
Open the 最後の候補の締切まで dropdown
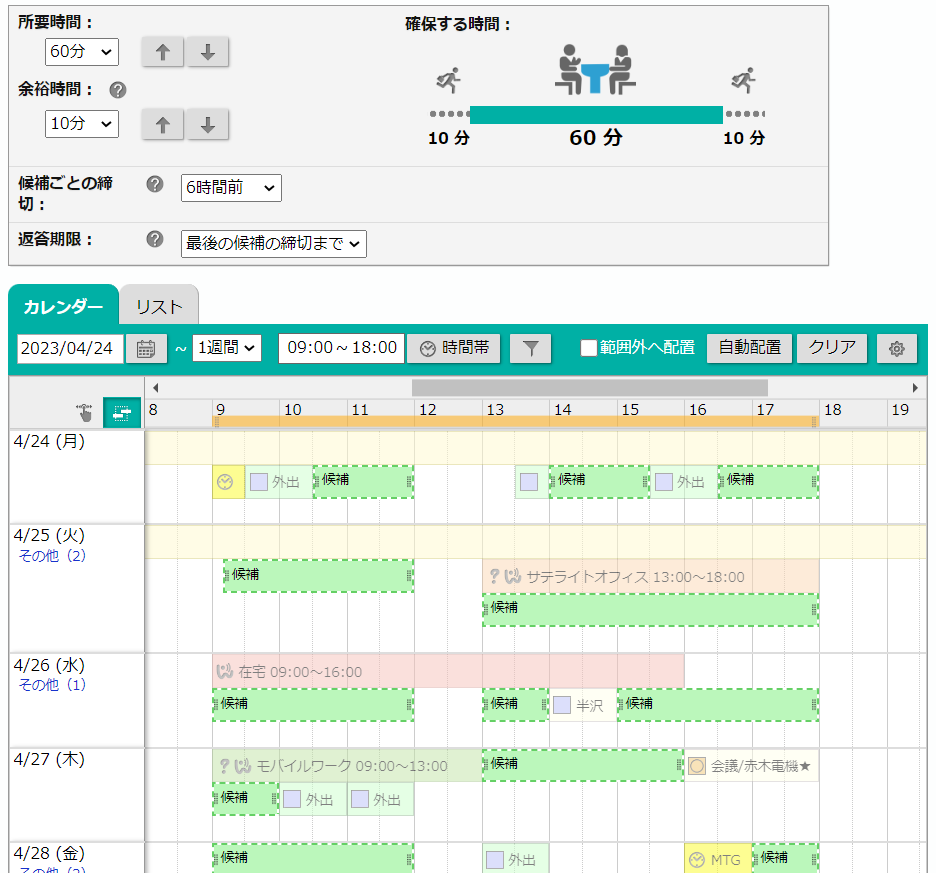pos(273,244)
